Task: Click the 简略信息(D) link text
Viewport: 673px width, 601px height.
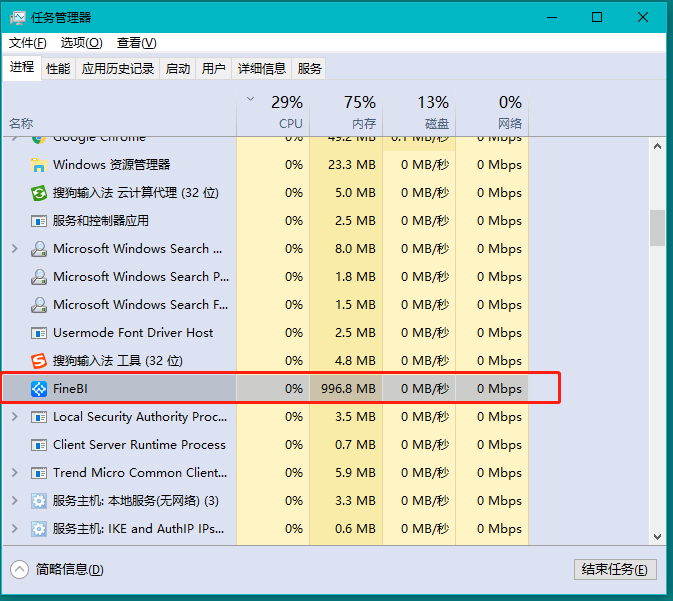Action: (70, 570)
